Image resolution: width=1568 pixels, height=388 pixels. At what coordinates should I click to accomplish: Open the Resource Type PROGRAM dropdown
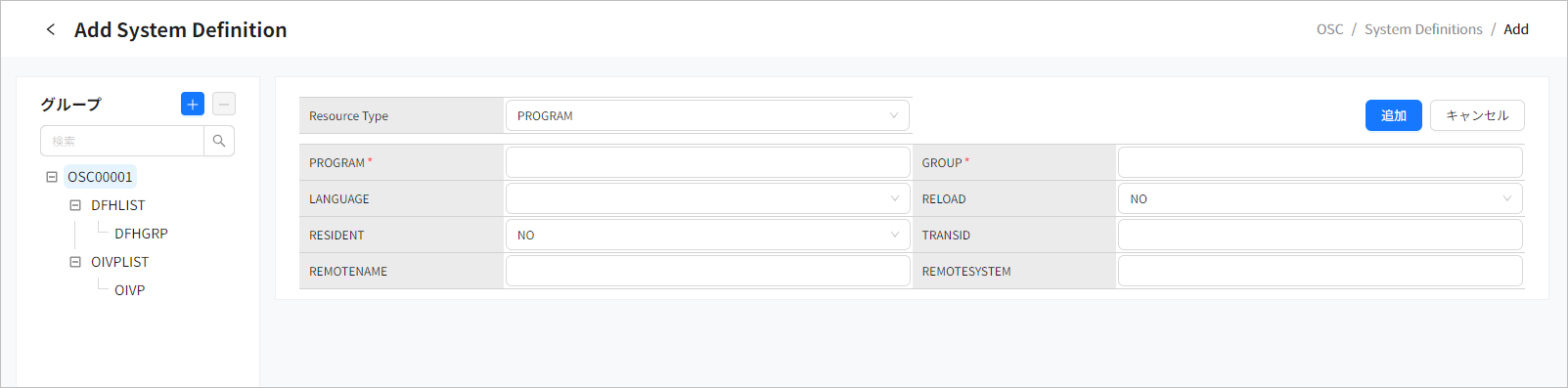[x=707, y=115]
